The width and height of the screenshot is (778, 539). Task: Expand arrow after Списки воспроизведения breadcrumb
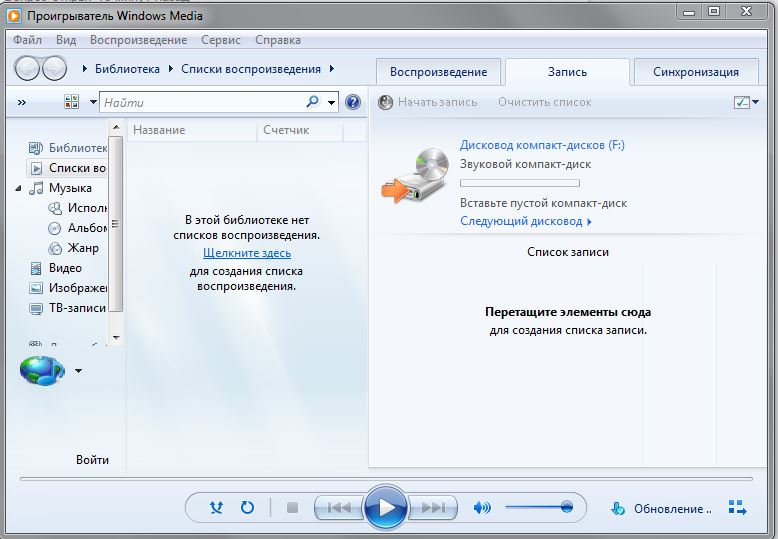pyautogui.click(x=331, y=68)
